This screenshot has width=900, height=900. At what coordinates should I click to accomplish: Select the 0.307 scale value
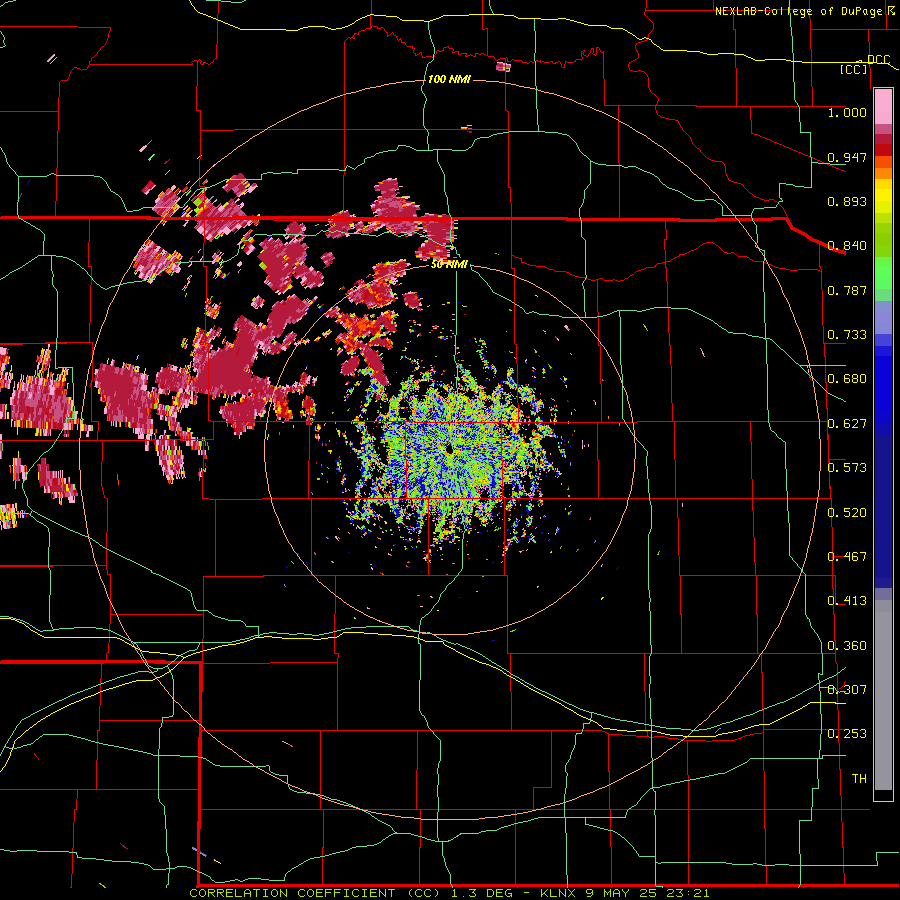pyautogui.click(x=847, y=690)
